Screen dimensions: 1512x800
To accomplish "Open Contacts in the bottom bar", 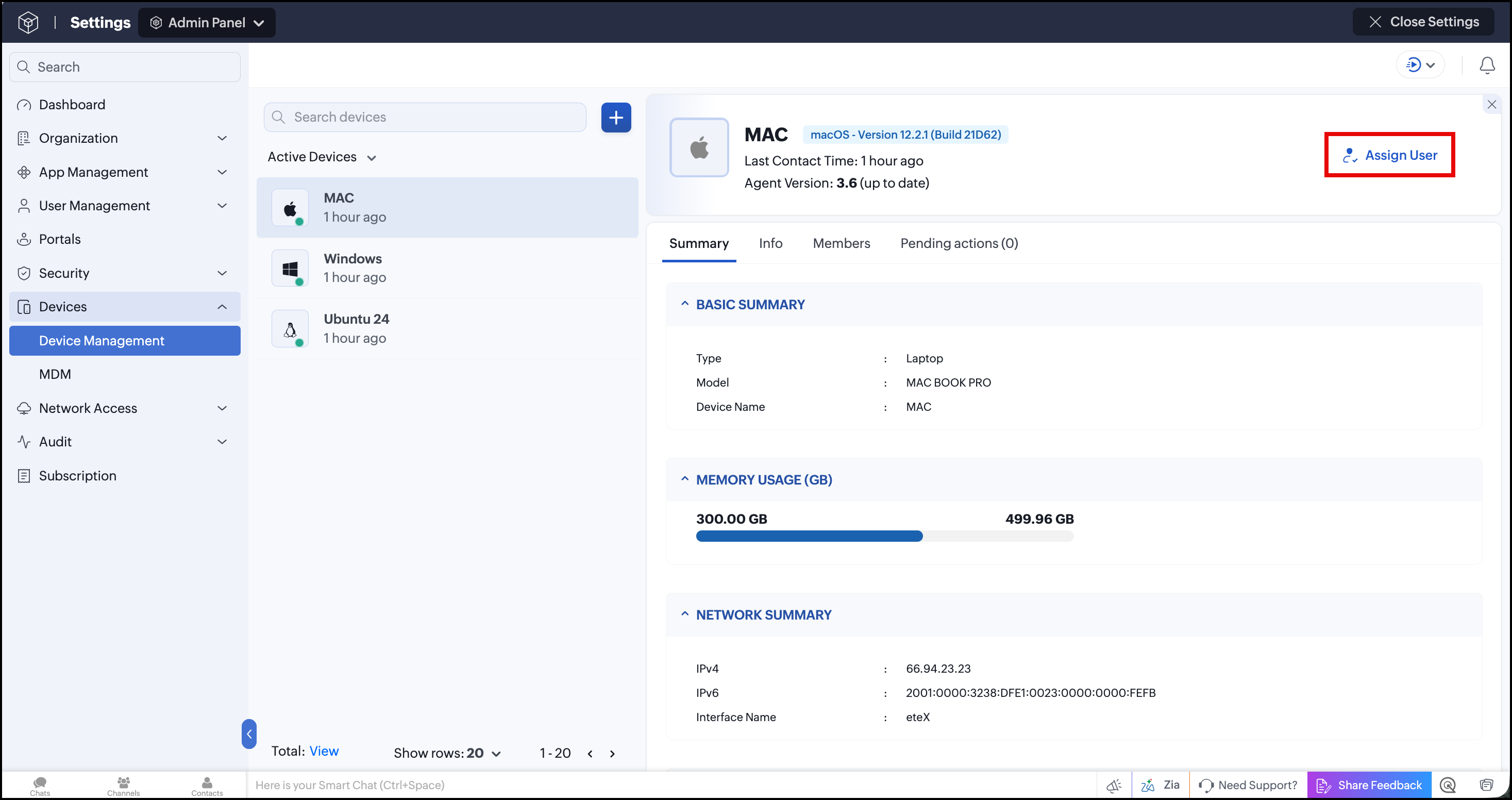I will click(x=207, y=786).
